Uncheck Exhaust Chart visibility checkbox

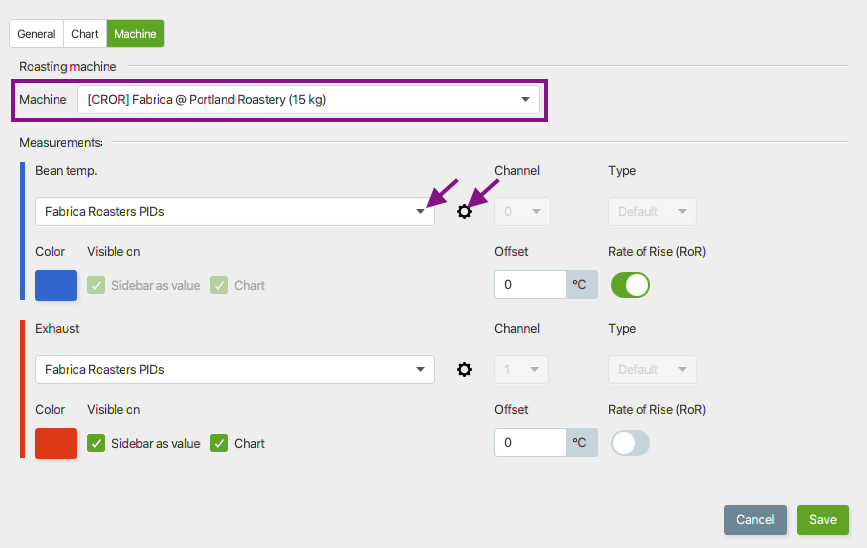[x=219, y=443]
